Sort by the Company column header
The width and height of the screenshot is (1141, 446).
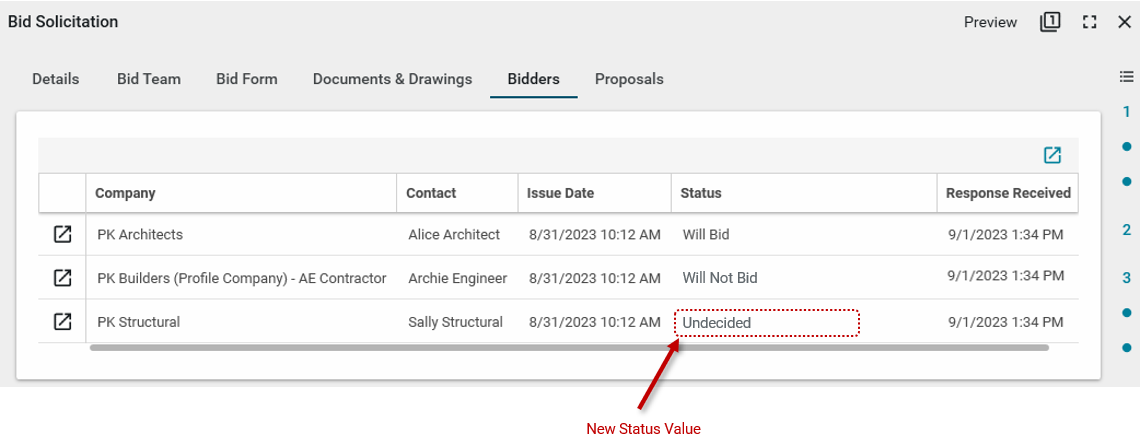point(125,193)
